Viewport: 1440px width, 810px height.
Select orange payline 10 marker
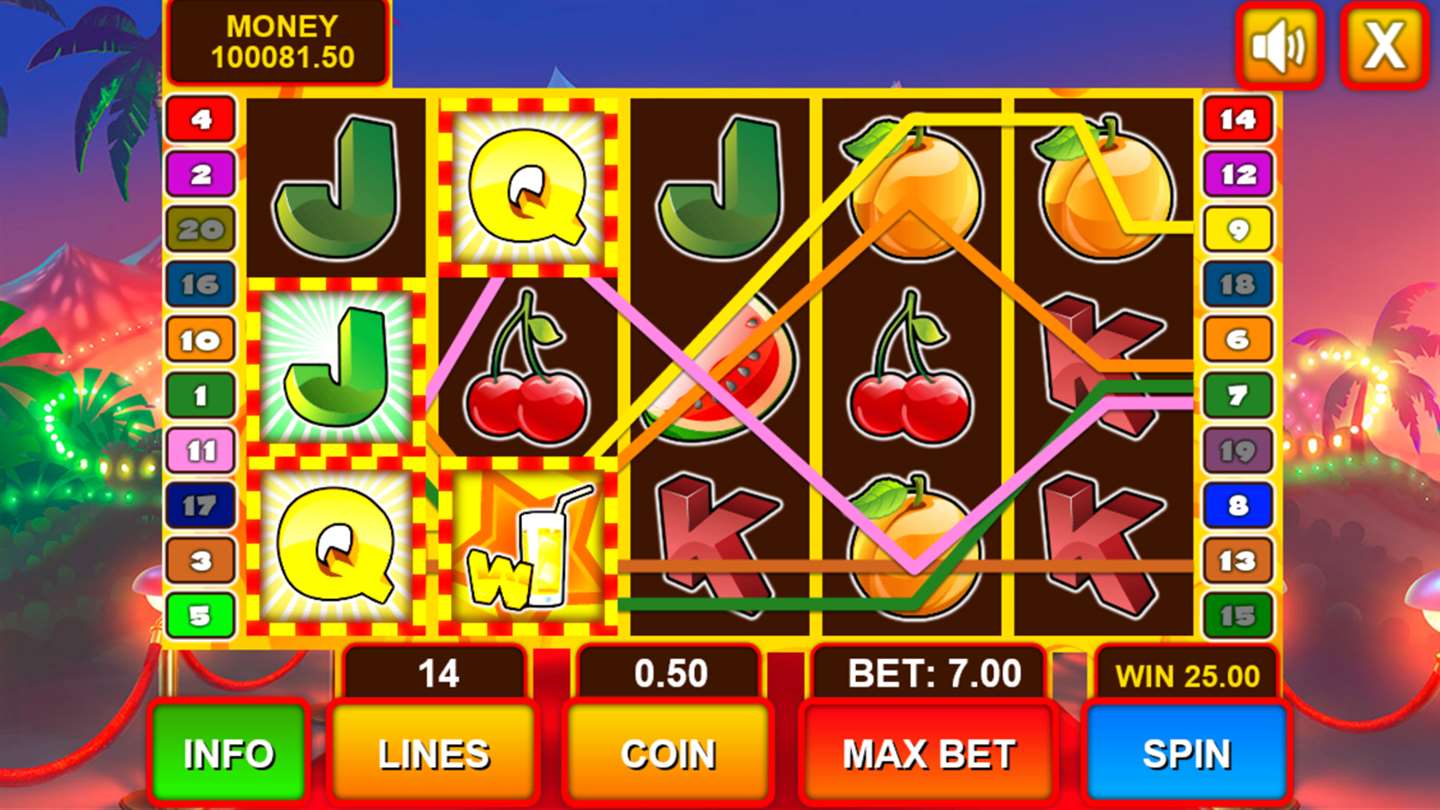[201, 340]
